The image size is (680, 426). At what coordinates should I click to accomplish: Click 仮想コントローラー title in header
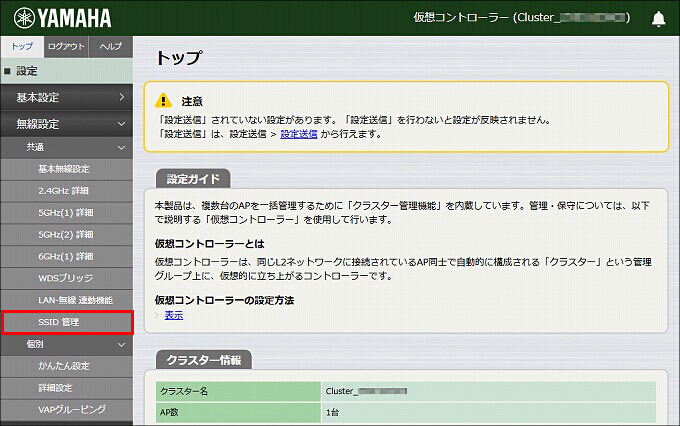(522, 18)
